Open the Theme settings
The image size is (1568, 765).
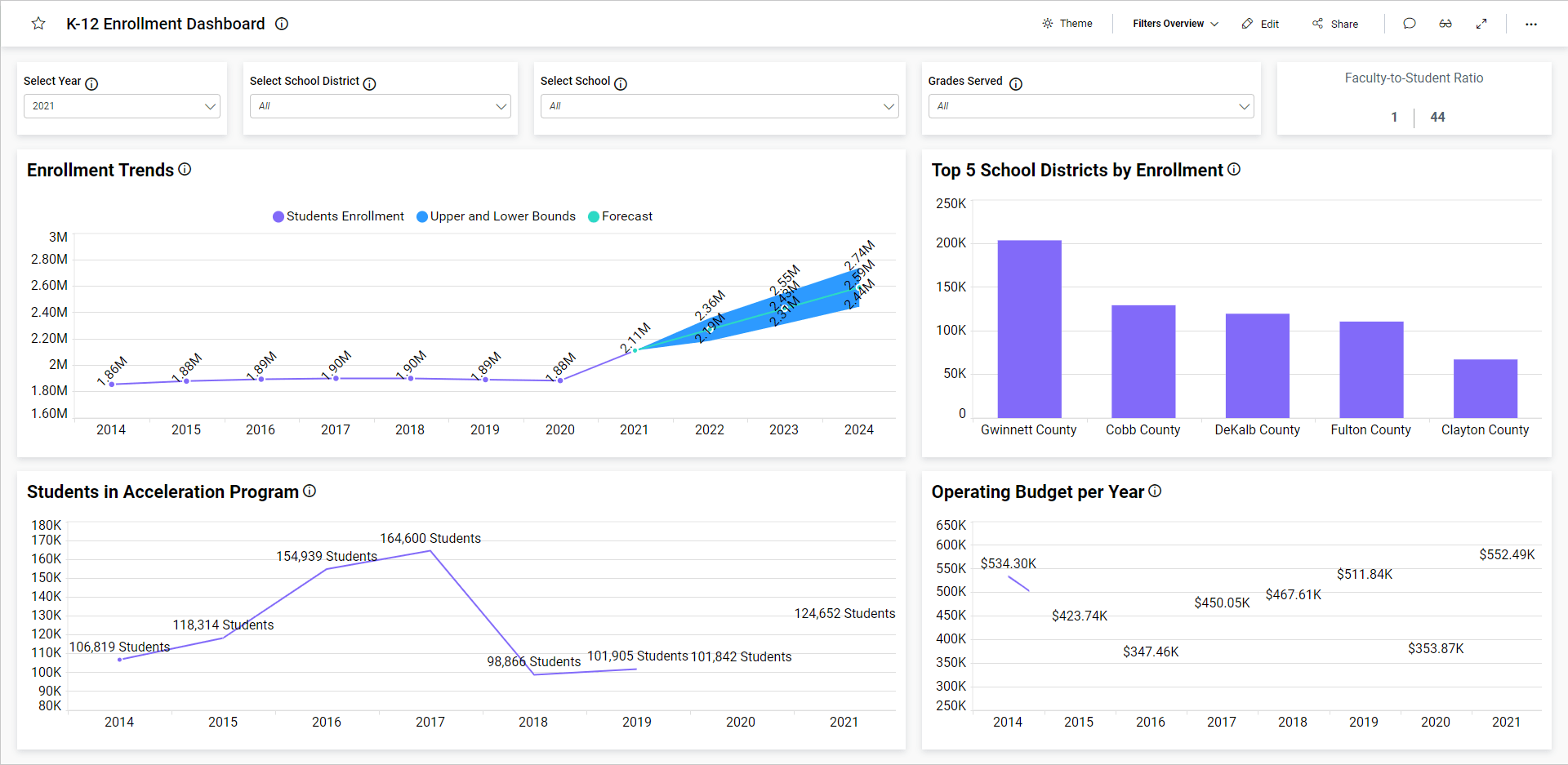click(1067, 24)
